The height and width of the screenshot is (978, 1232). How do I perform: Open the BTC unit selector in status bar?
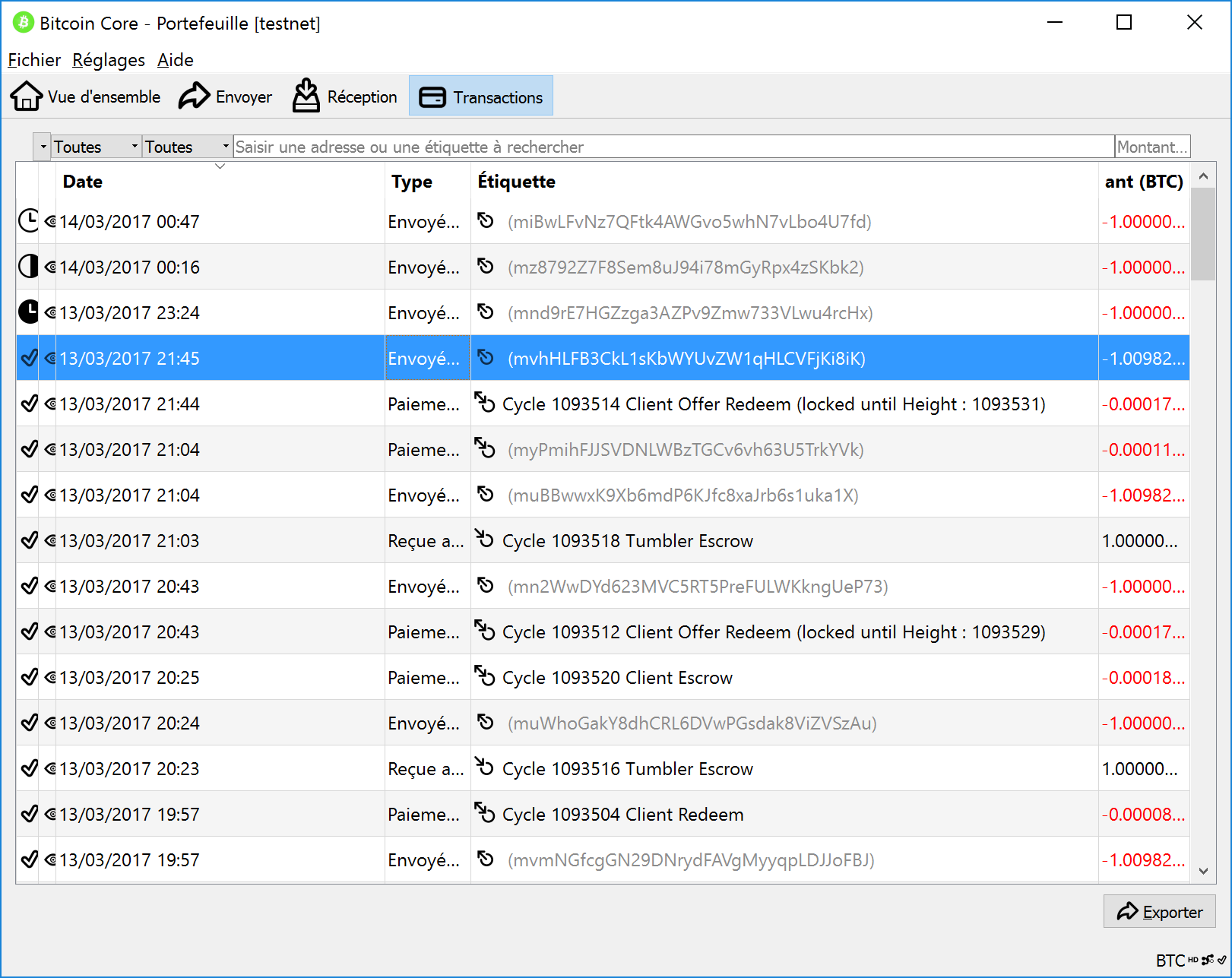pos(1170,961)
